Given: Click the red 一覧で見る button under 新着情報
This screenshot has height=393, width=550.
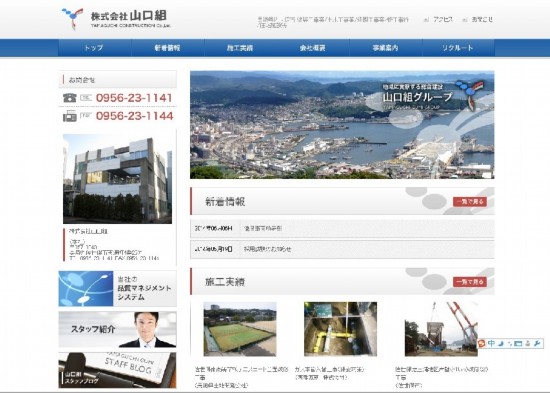Looking at the screenshot, I should pos(470,201).
